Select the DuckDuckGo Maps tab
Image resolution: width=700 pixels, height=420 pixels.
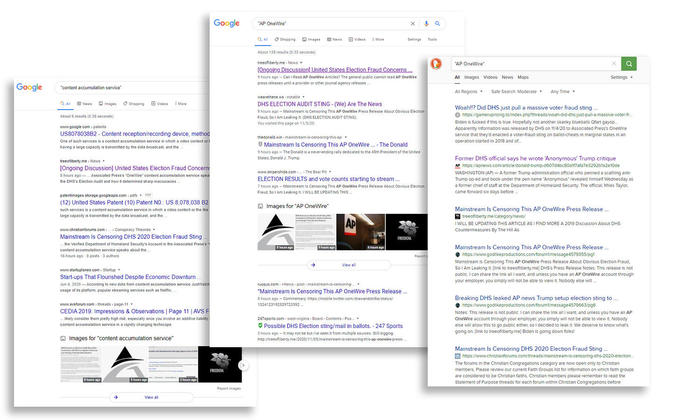(x=523, y=77)
